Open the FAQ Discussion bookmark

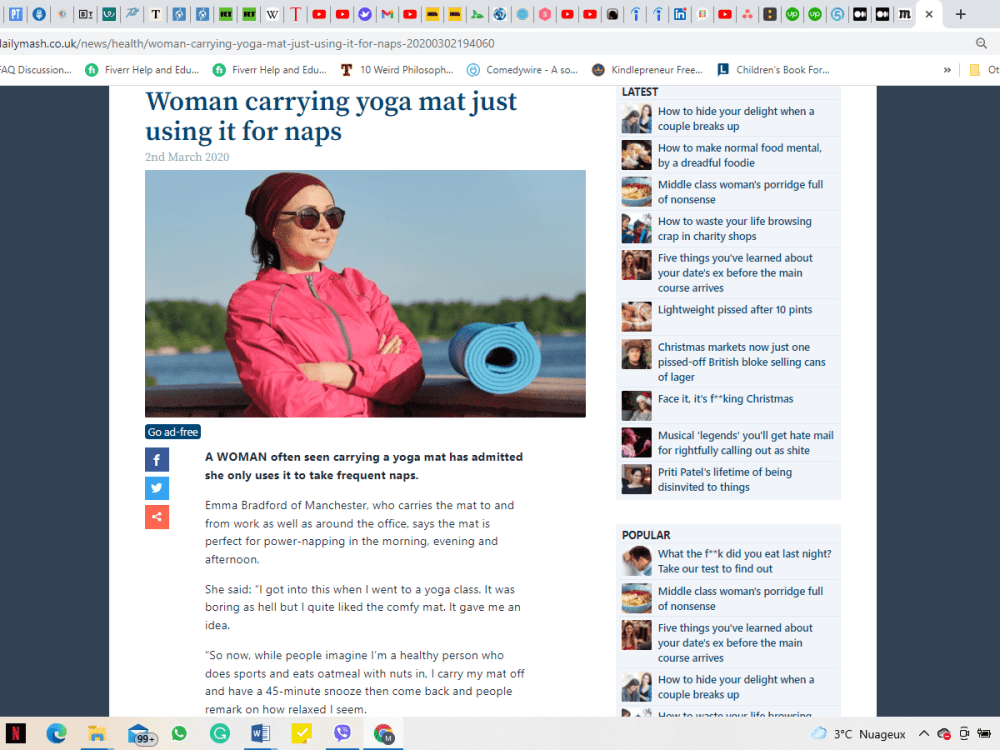pos(36,70)
